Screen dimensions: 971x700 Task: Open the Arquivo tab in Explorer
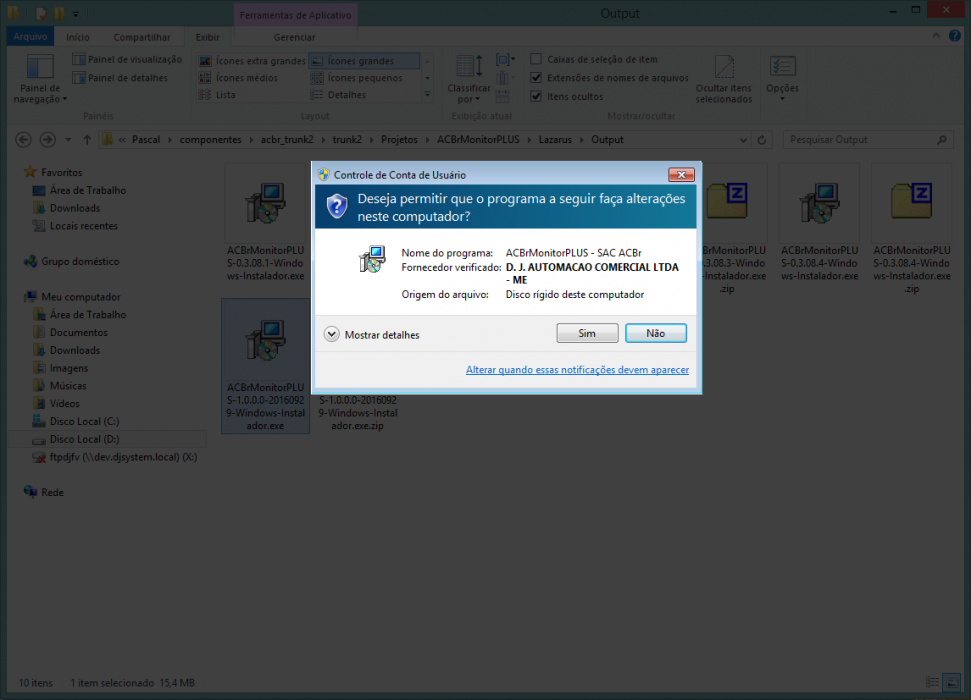[30, 37]
